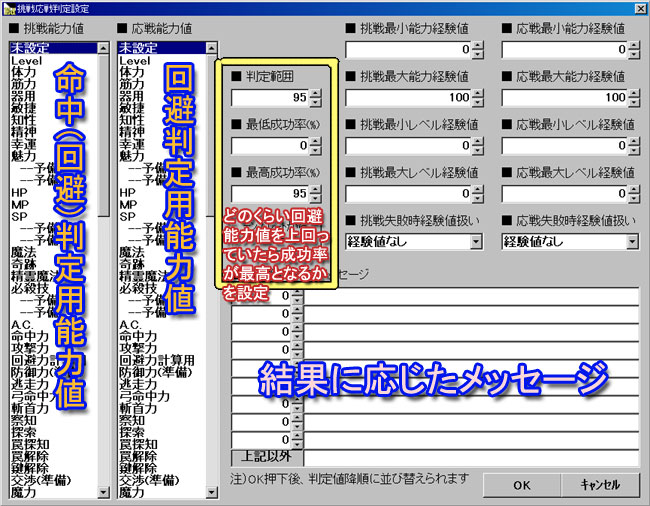This screenshot has width=650, height=506.
Task: Select 未設定 in 挑戦能力値 list
Action: pos(54,48)
